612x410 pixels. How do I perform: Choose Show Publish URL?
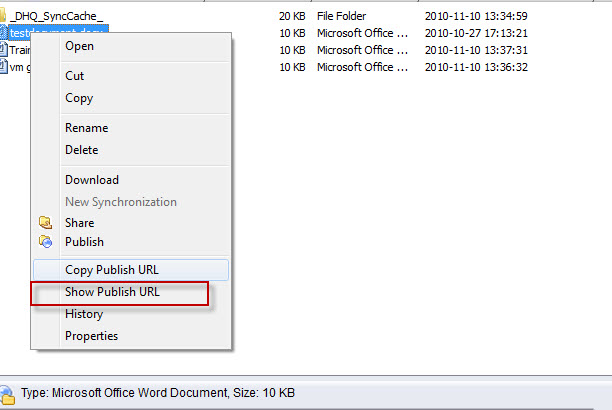(112, 292)
